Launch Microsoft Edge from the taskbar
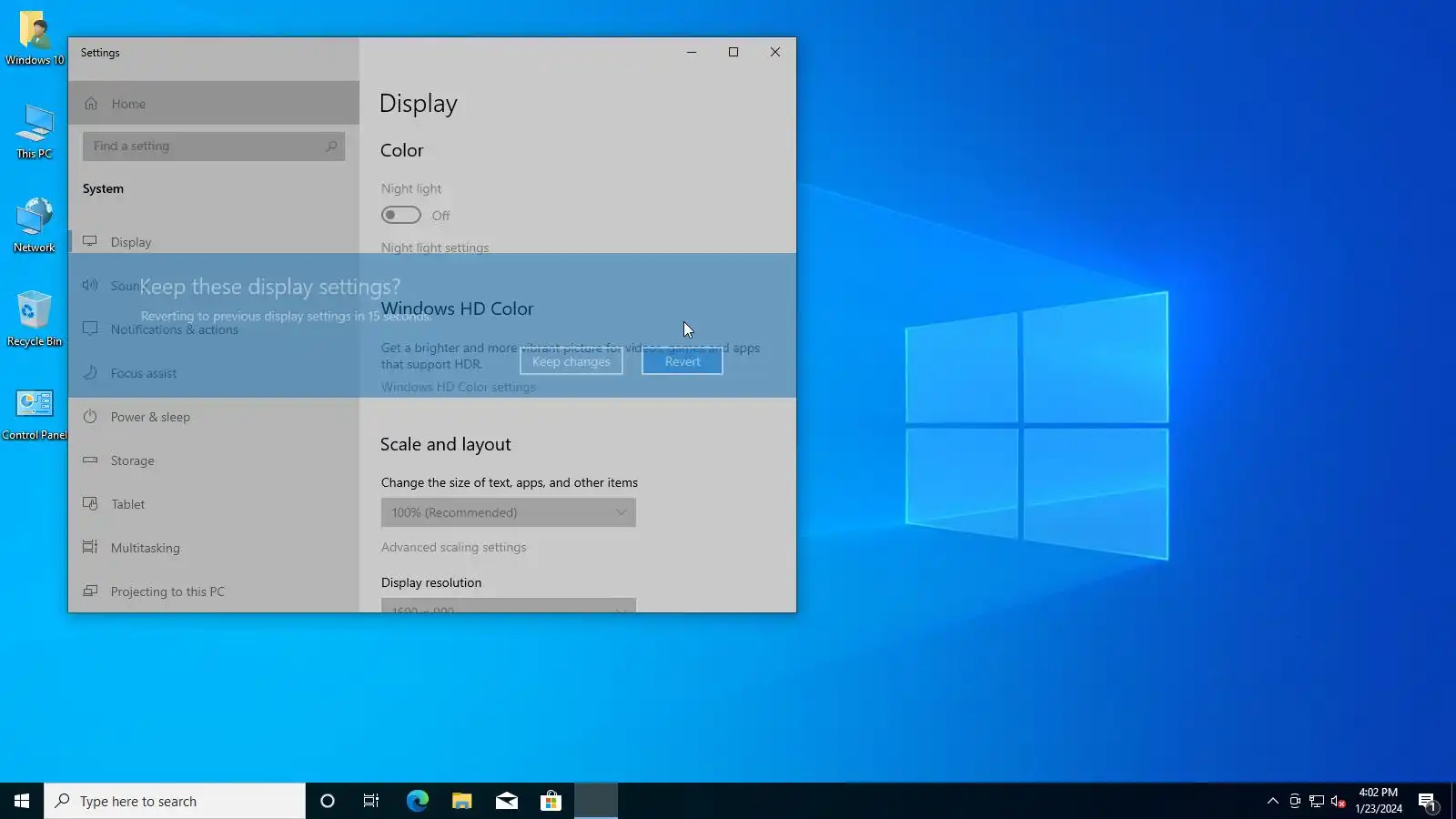1456x819 pixels. pos(417,801)
